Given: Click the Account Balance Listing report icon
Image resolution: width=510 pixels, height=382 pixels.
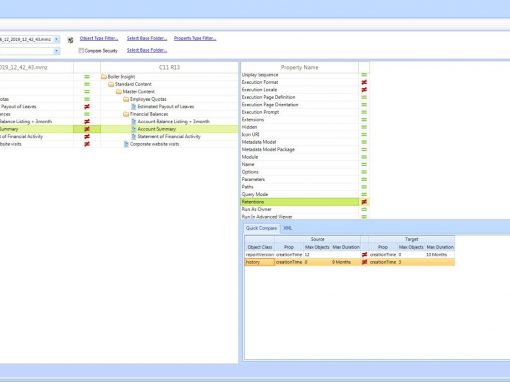Looking at the screenshot, I should [x=134, y=122].
